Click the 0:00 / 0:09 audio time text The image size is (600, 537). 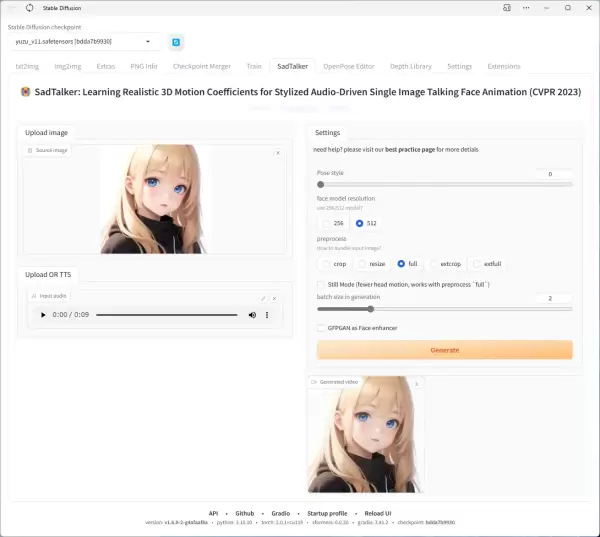pyautogui.click(x=71, y=315)
